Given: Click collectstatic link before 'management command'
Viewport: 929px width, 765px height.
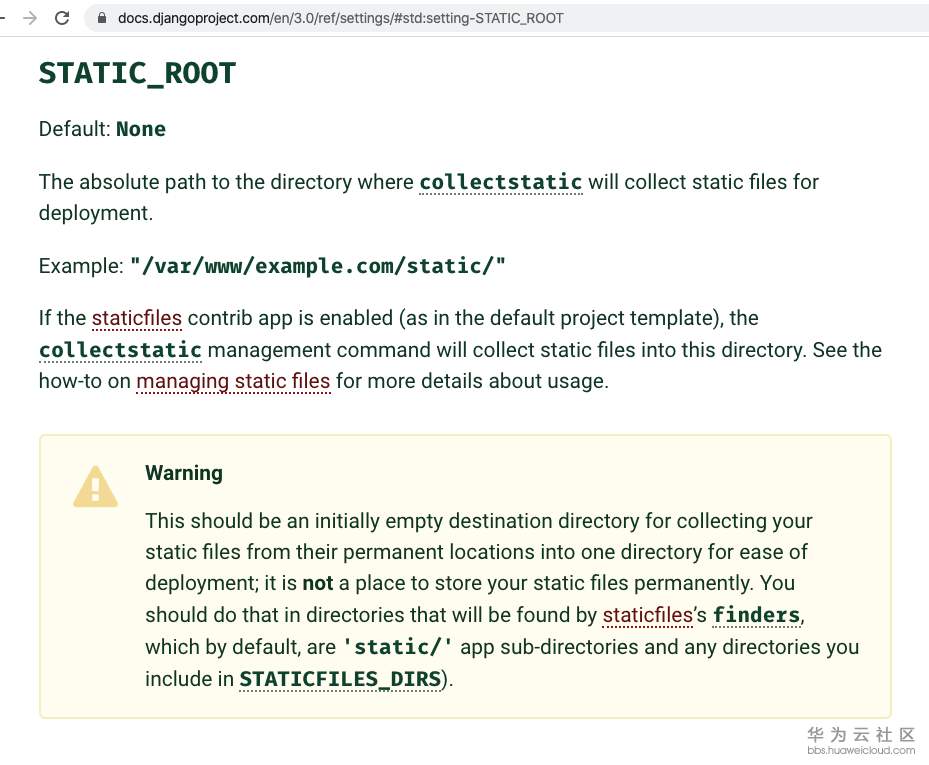Looking at the screenshot, I should pyautogui.click(x=120, y=350).
